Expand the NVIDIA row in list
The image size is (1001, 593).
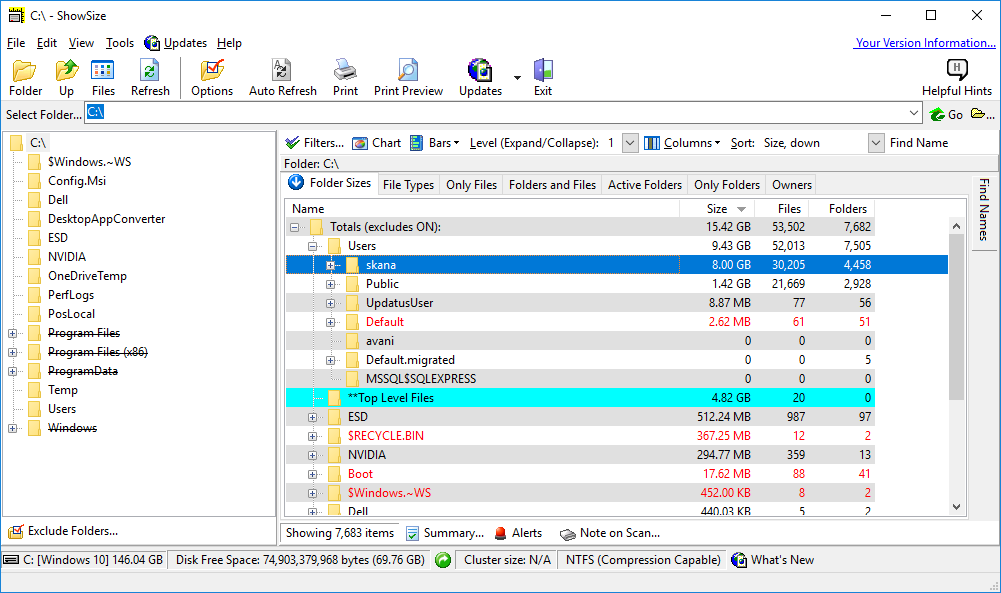(312, 455)
